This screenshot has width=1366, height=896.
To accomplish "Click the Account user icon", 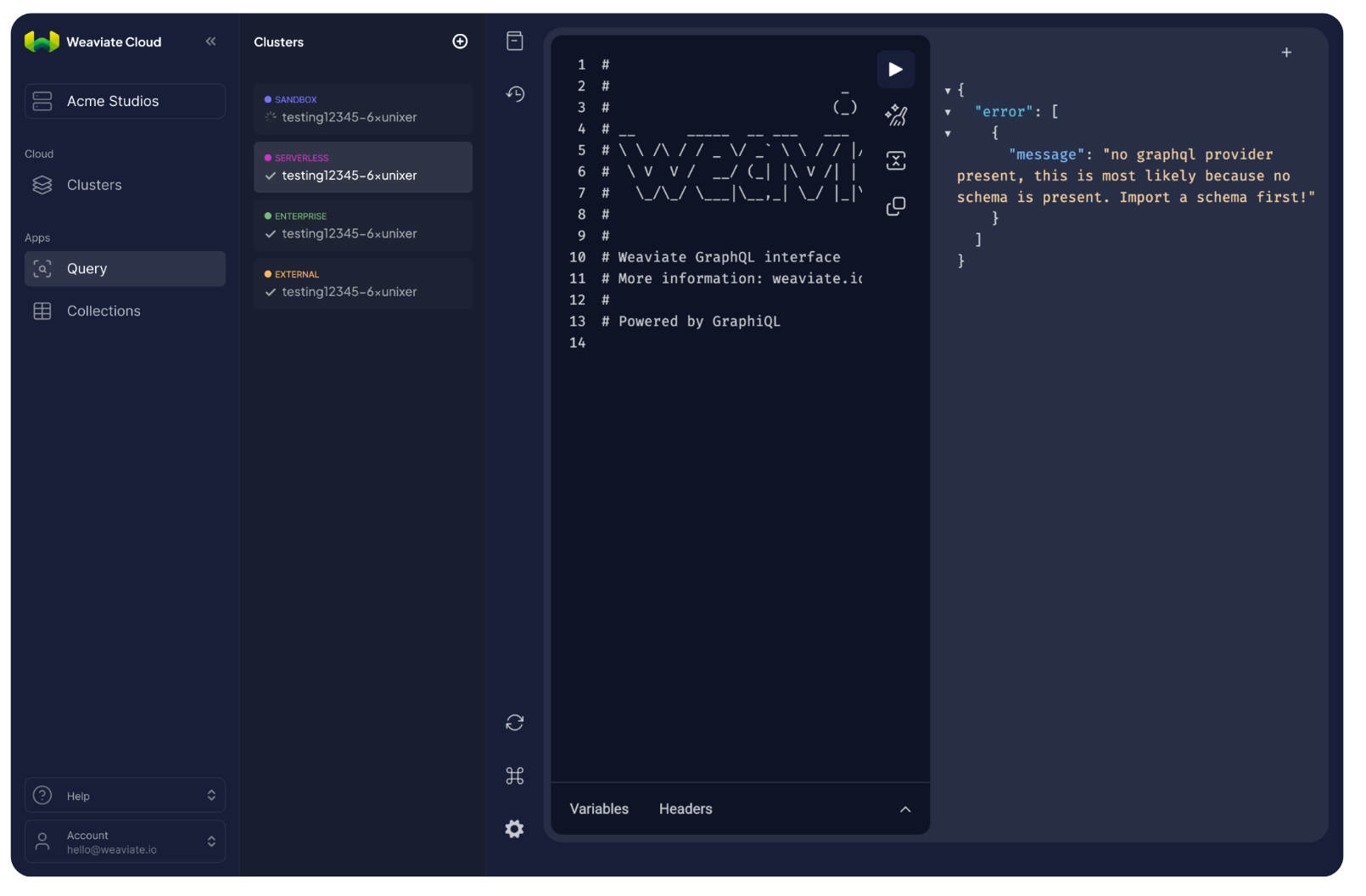I will 42,842.
